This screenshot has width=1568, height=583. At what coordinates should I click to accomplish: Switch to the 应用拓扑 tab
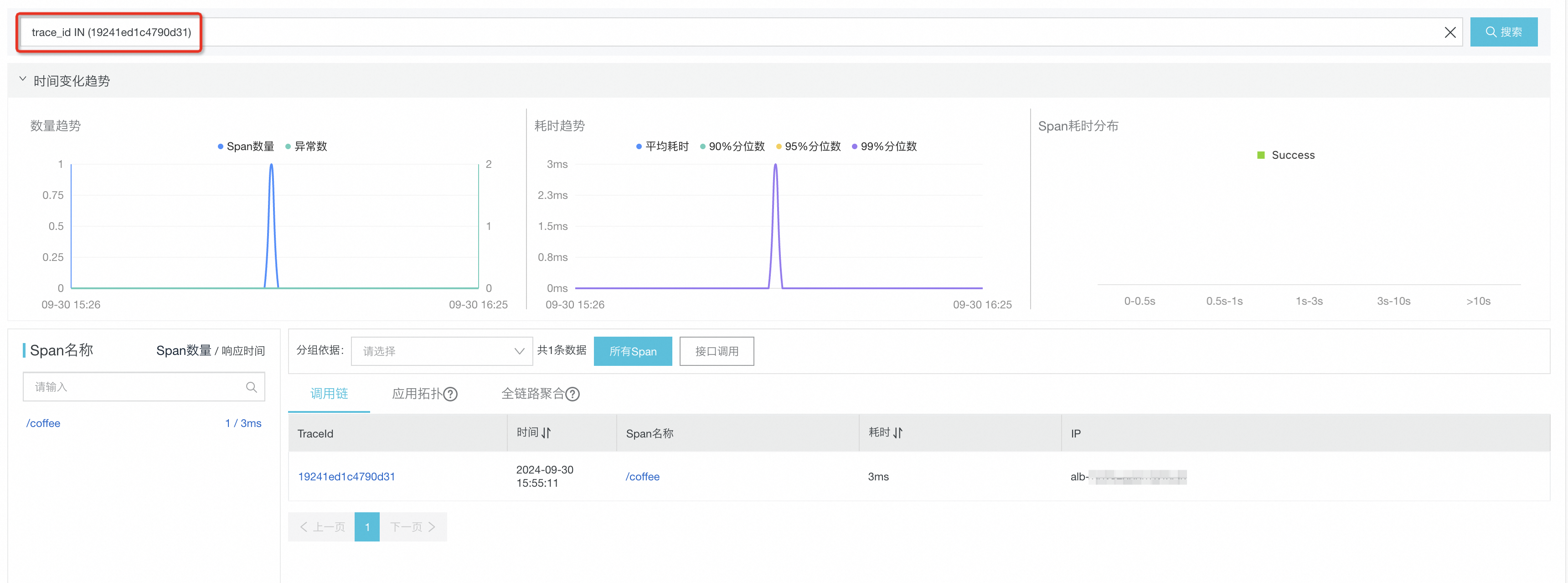click(x=417, y=394)
